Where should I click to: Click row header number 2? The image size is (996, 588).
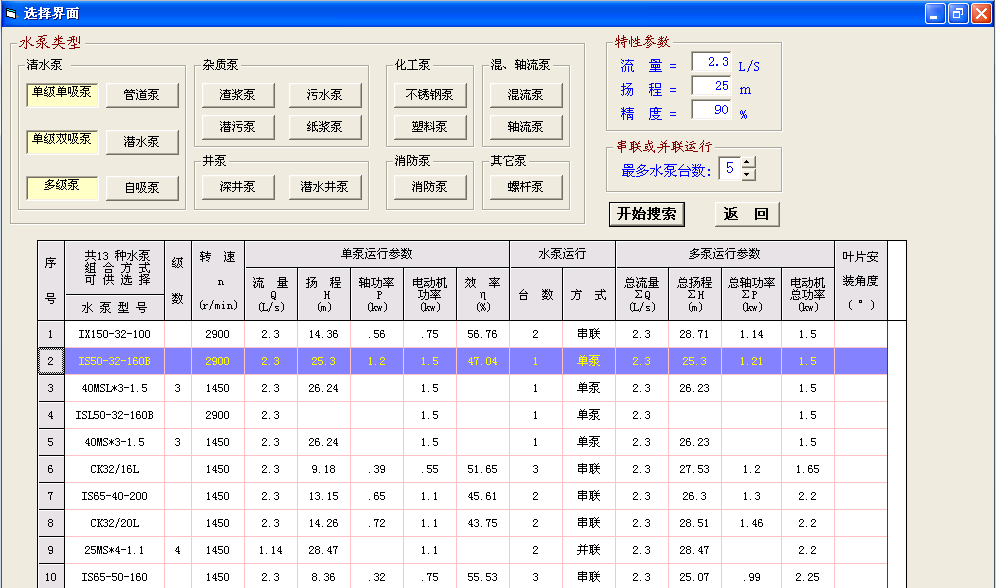tap(51, 361)
